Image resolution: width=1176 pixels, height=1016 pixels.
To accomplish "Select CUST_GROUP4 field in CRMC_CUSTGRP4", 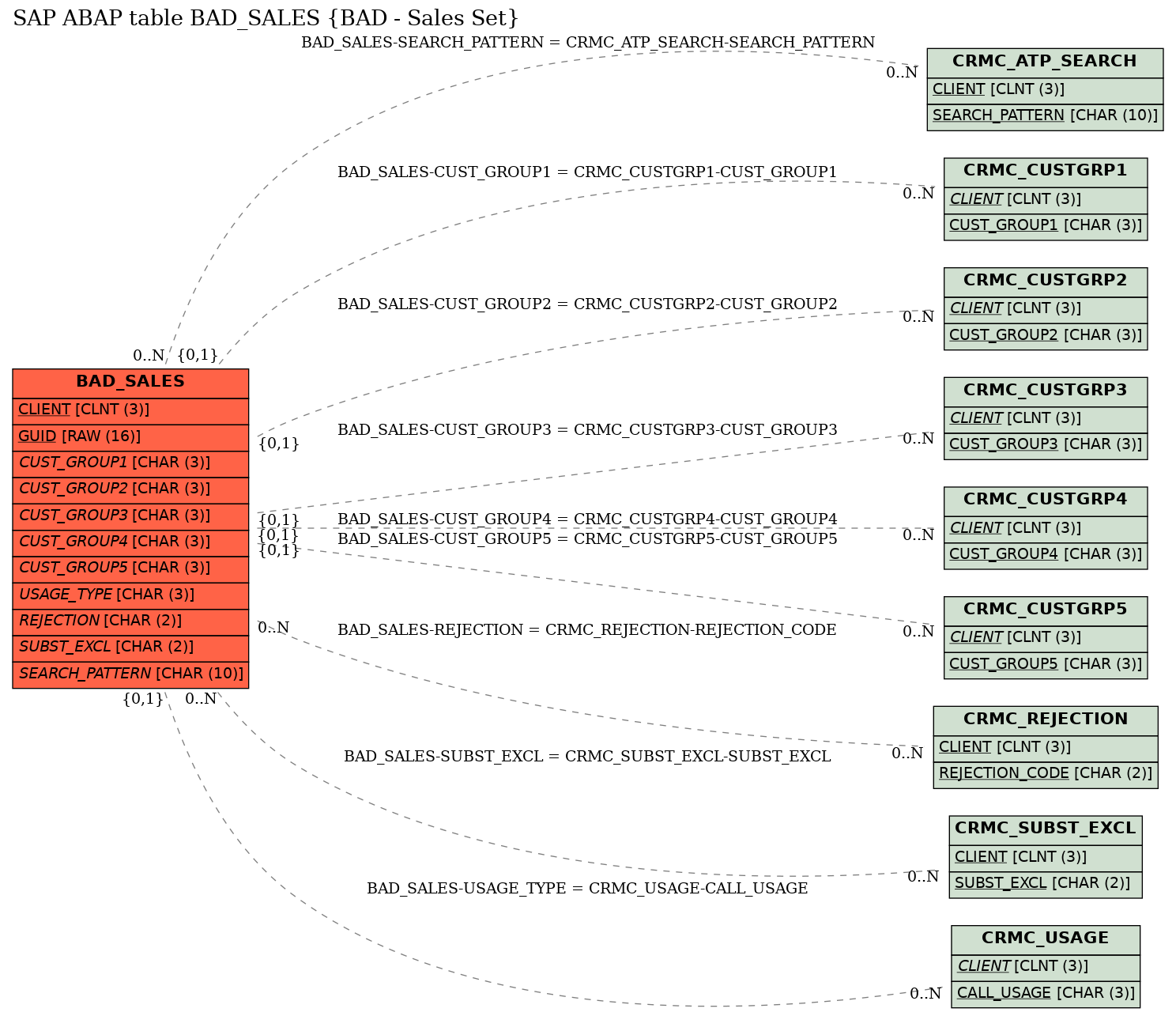I will 1046,555.
